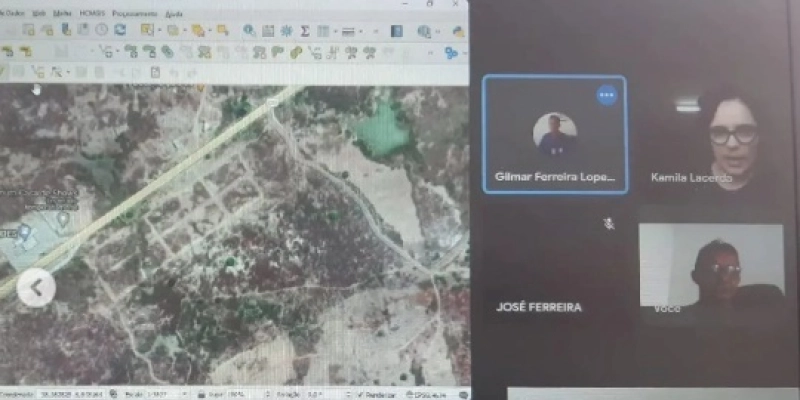Expand the Vertex Tool dropdown arrow

pyautogui.click(x=117, y=51)
